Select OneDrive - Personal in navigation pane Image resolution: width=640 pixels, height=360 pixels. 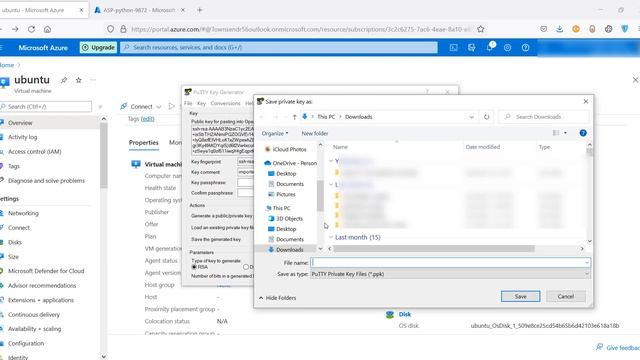[291, 163]
